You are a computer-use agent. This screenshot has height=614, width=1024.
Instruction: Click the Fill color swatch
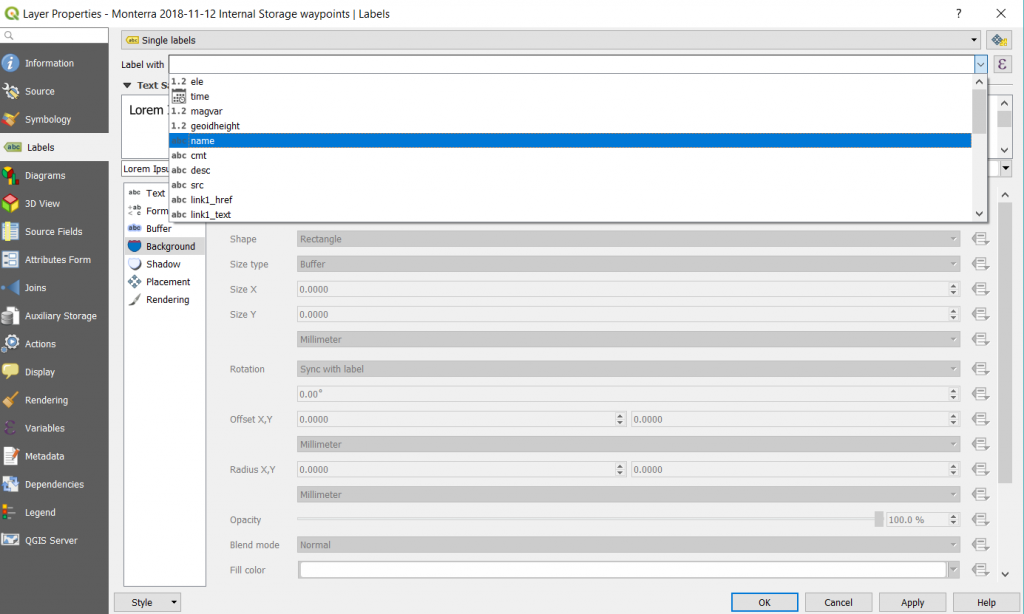tap(622, 570)
